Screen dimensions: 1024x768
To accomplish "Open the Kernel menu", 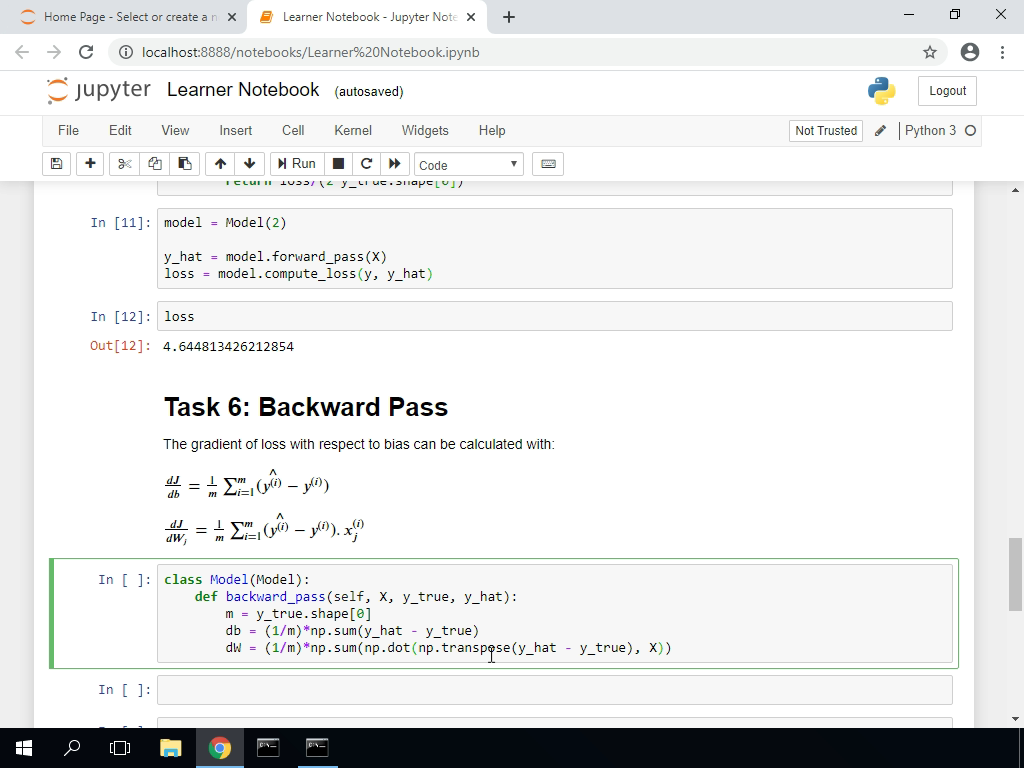I will tap(353, 131).
